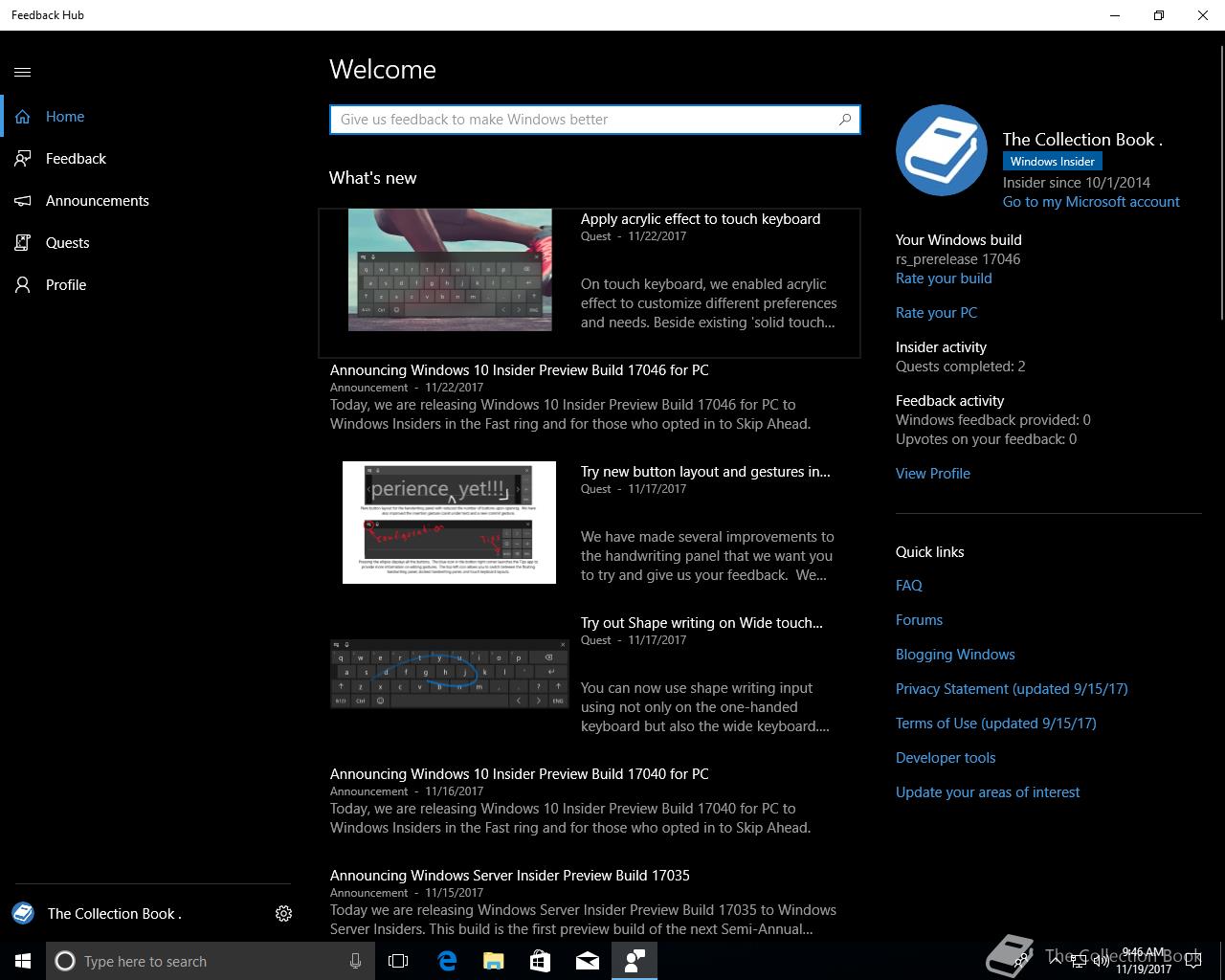The image size is (1225, 980).
Task: Open the Windows Start button
Action: pyautogui.click(x=23, y=961)
